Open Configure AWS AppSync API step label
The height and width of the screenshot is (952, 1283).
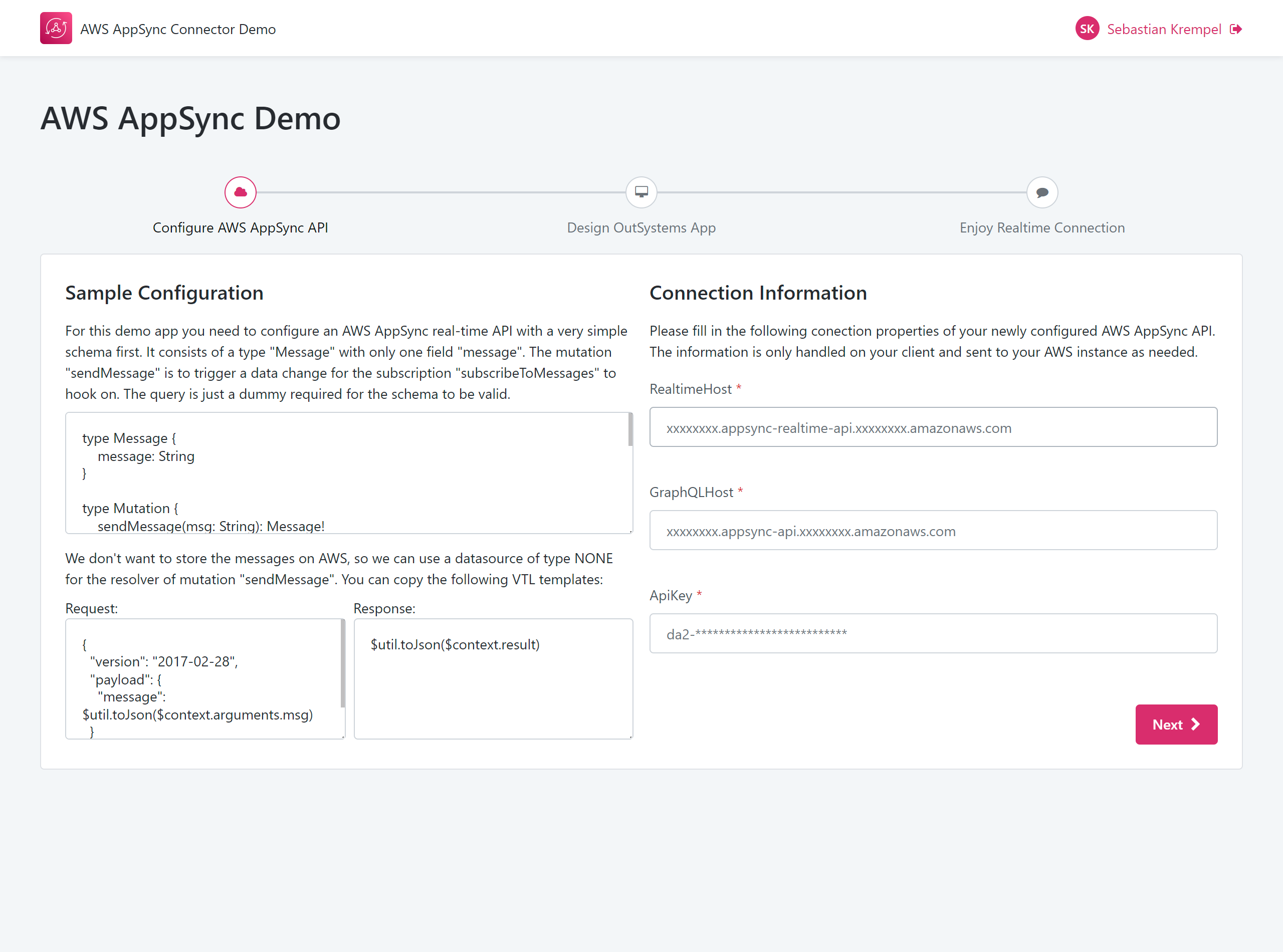click(x=241, y=227)
